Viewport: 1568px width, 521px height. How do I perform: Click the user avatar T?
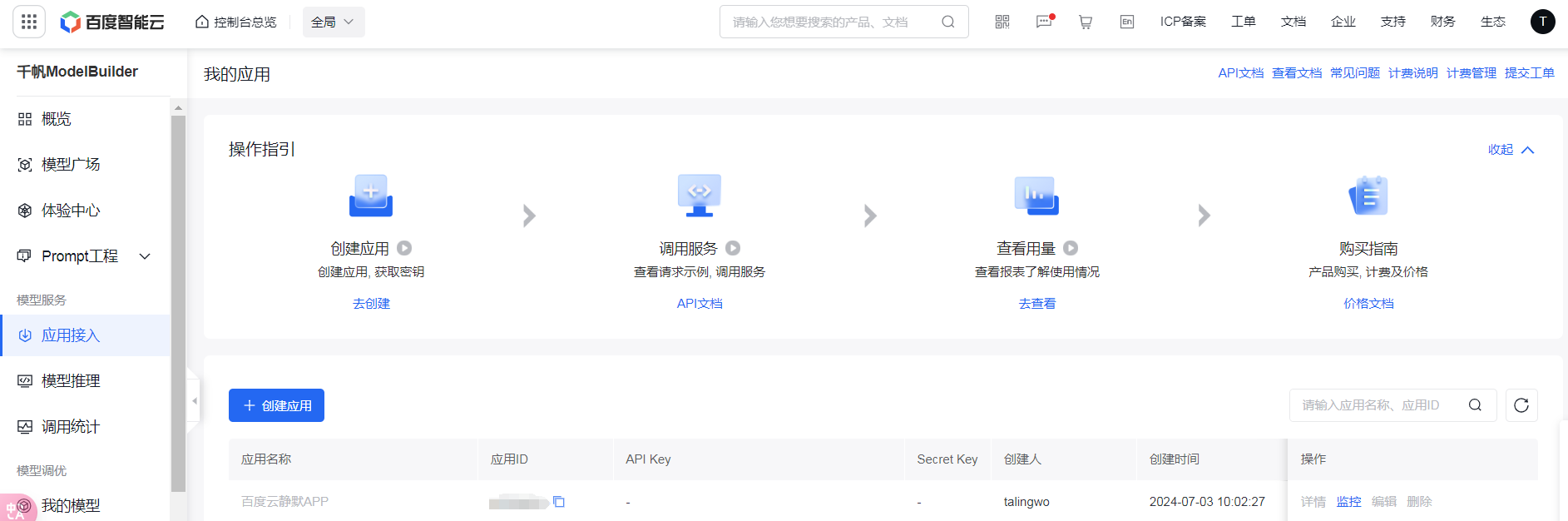click(x=1542, y=22)
